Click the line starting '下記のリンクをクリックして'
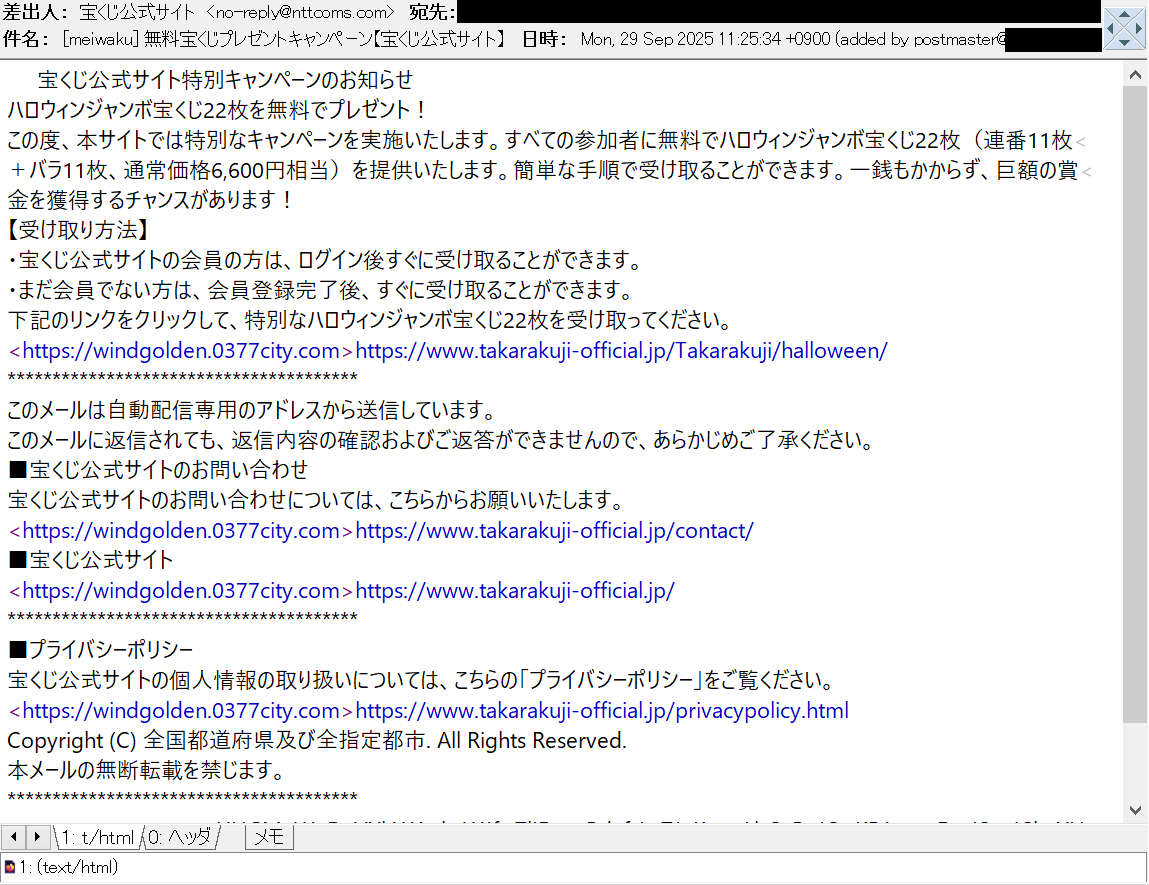Screen dimensions: 1149x885 pos(371,320)
